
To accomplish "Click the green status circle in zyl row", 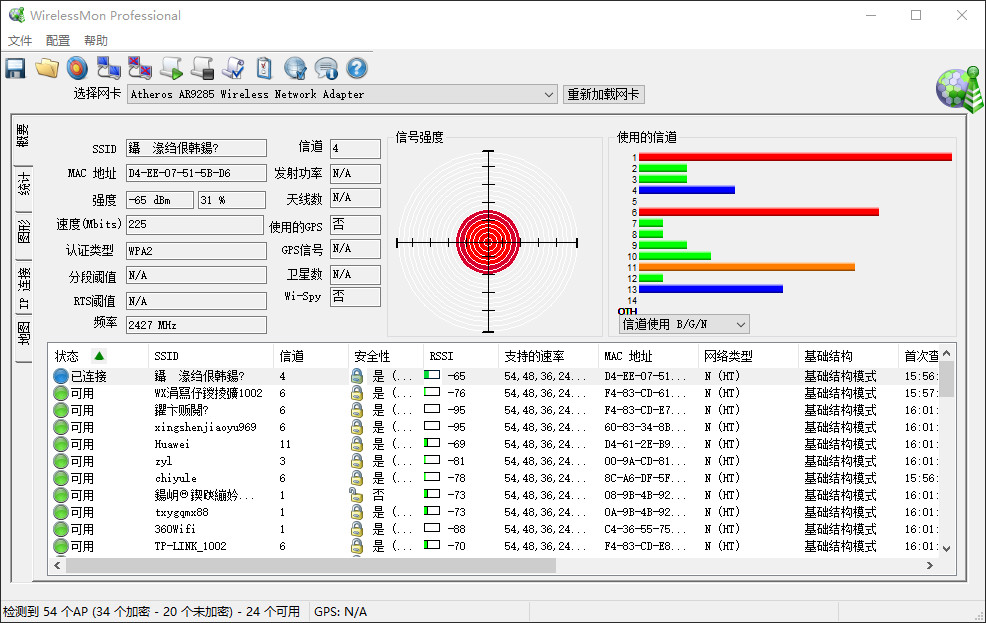I will point(60,461).
